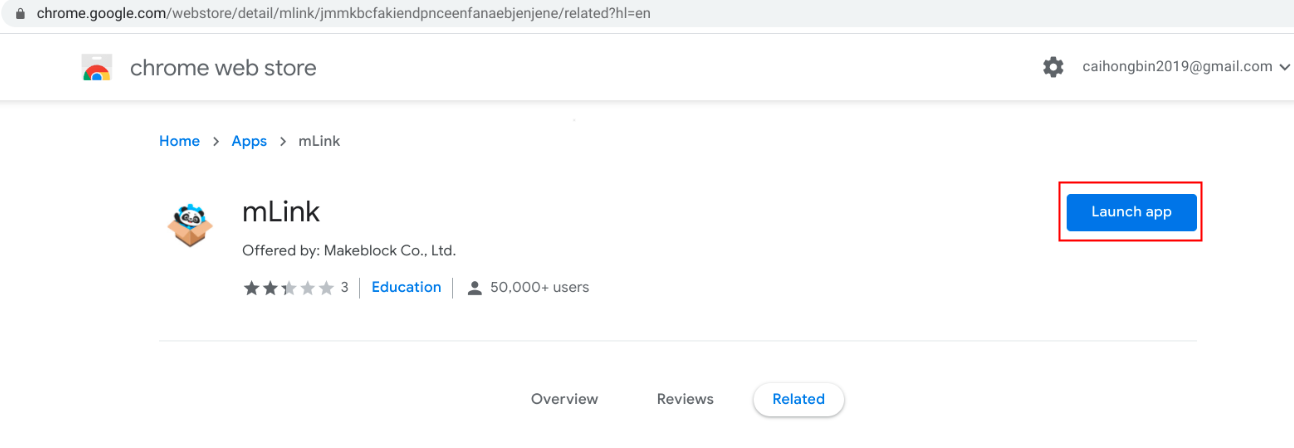The height and width of the screenshot is (448, 1294).
Task: Select the Related tab
Action: coord(798,399)
